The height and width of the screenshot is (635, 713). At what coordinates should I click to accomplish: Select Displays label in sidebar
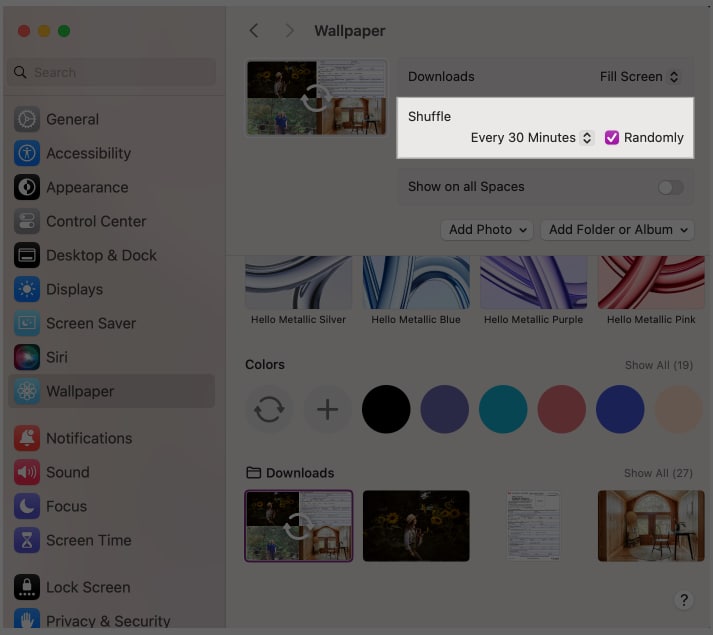(75, 289)
